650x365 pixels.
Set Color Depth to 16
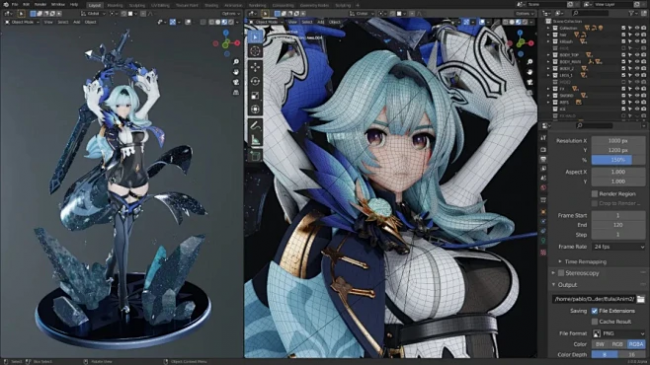tap(632, 355)
